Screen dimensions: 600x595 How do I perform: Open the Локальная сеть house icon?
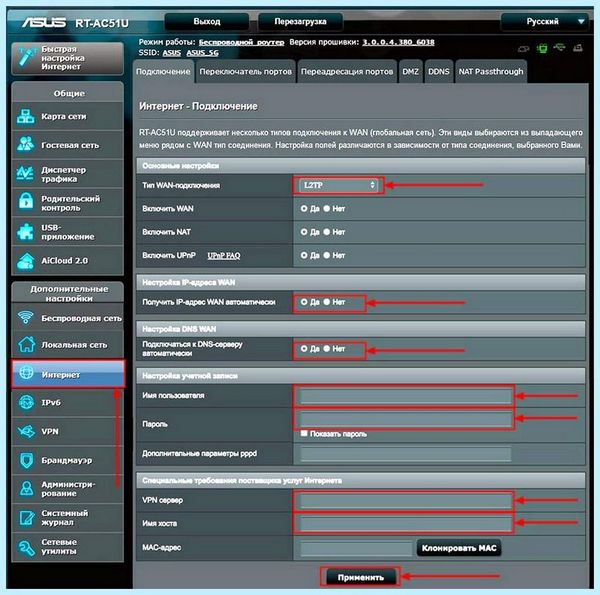pyautogui.click(x=26, y=344)
